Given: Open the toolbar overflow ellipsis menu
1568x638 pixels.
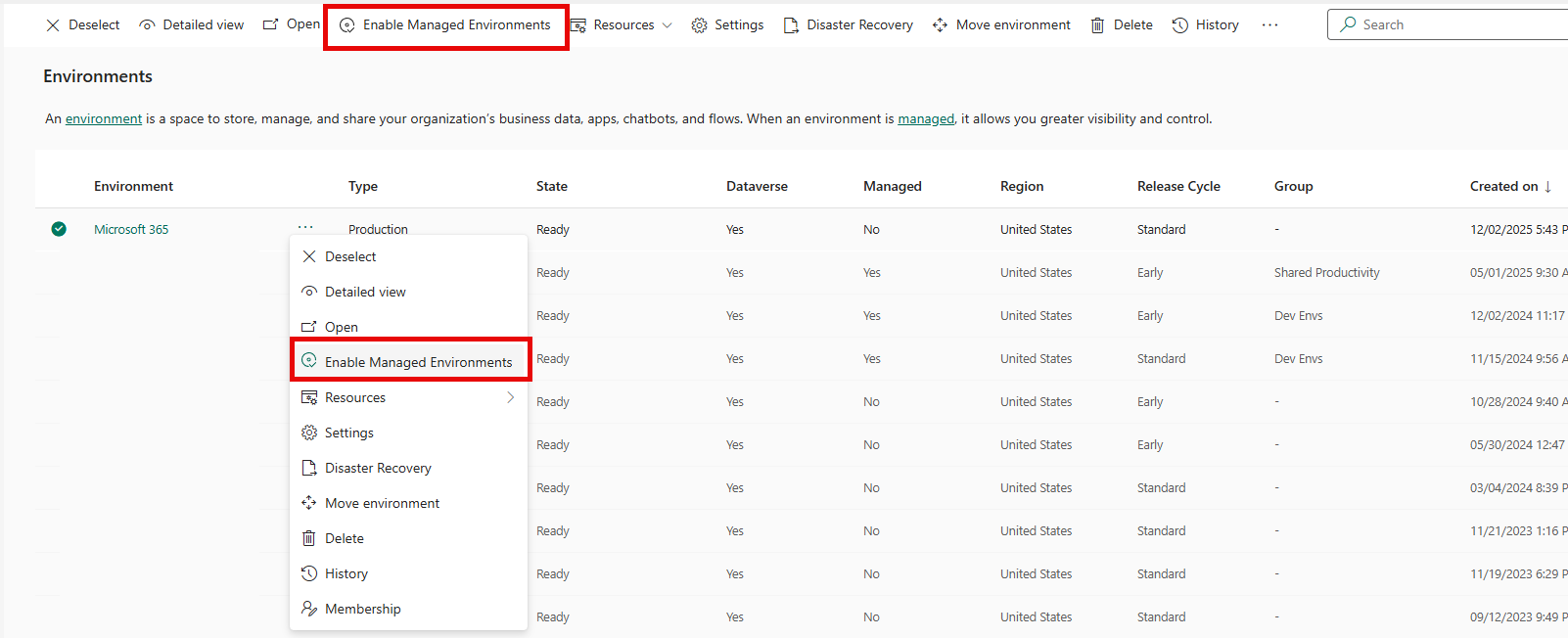Looking at the screenshot, I should tap(1269, 25).
